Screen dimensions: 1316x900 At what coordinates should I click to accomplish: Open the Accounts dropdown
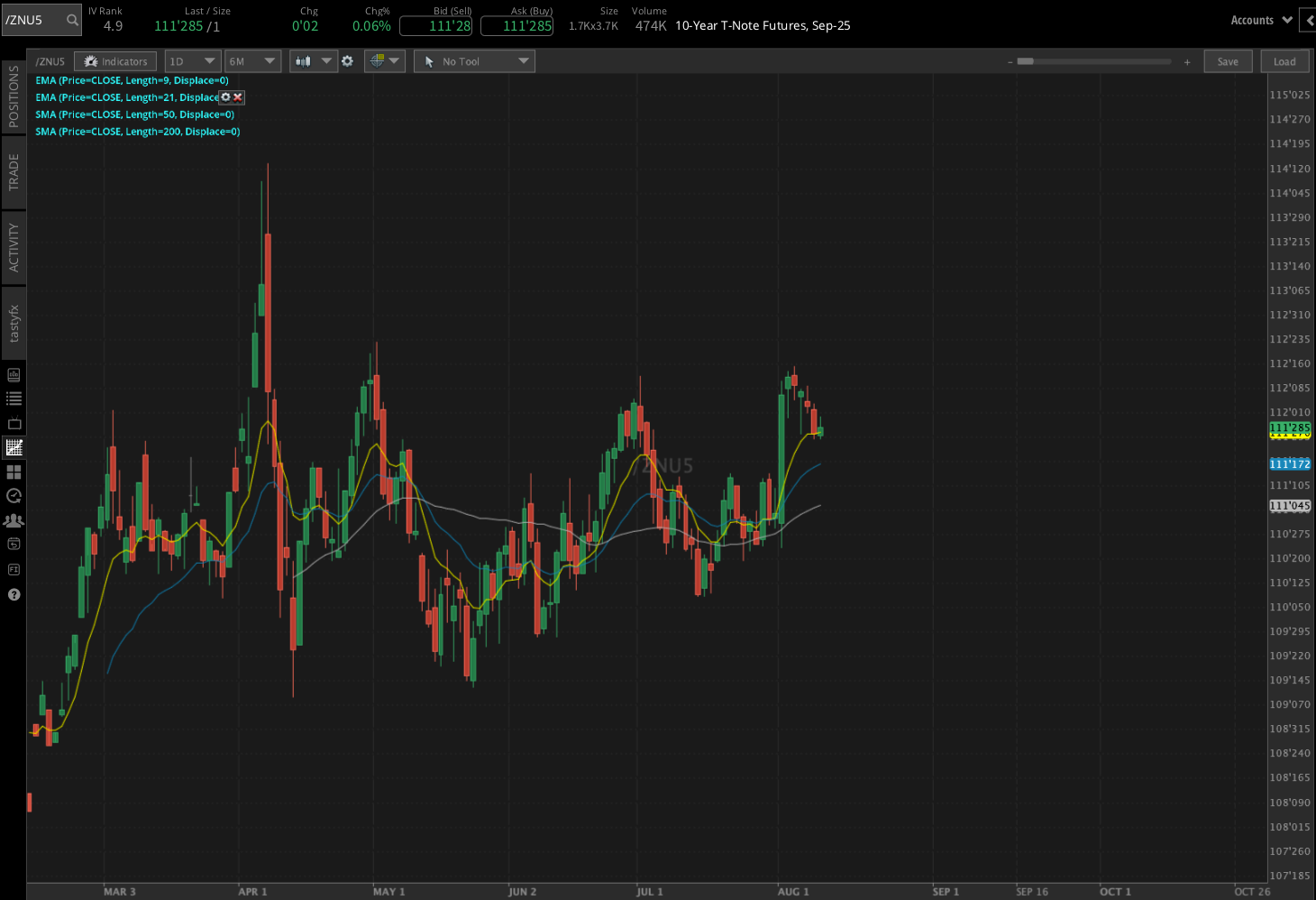tap(1259, 19)
